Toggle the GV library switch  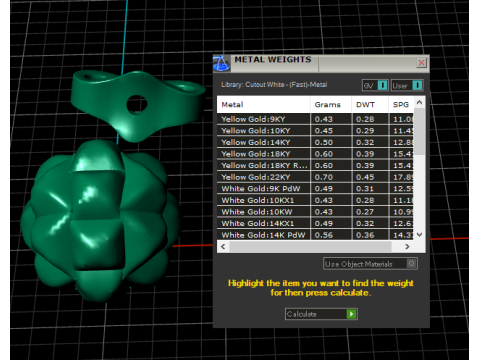pos(375,86)
